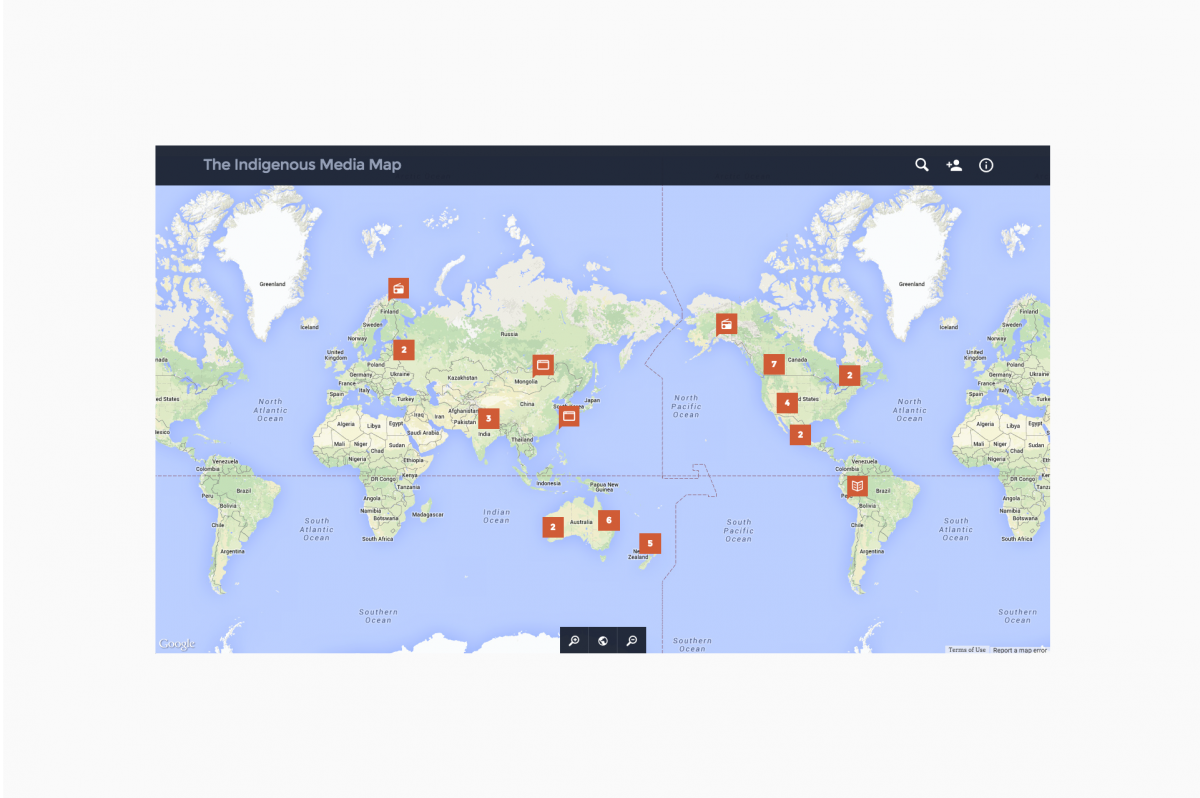Open the window-icon marker near South Korea

568,415
